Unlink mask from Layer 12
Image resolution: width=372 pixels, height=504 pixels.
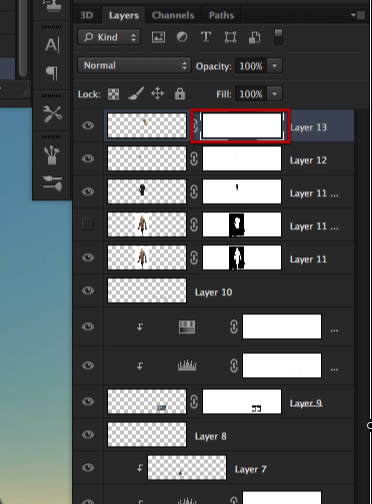pyautogui.click(x=194, y=159)
